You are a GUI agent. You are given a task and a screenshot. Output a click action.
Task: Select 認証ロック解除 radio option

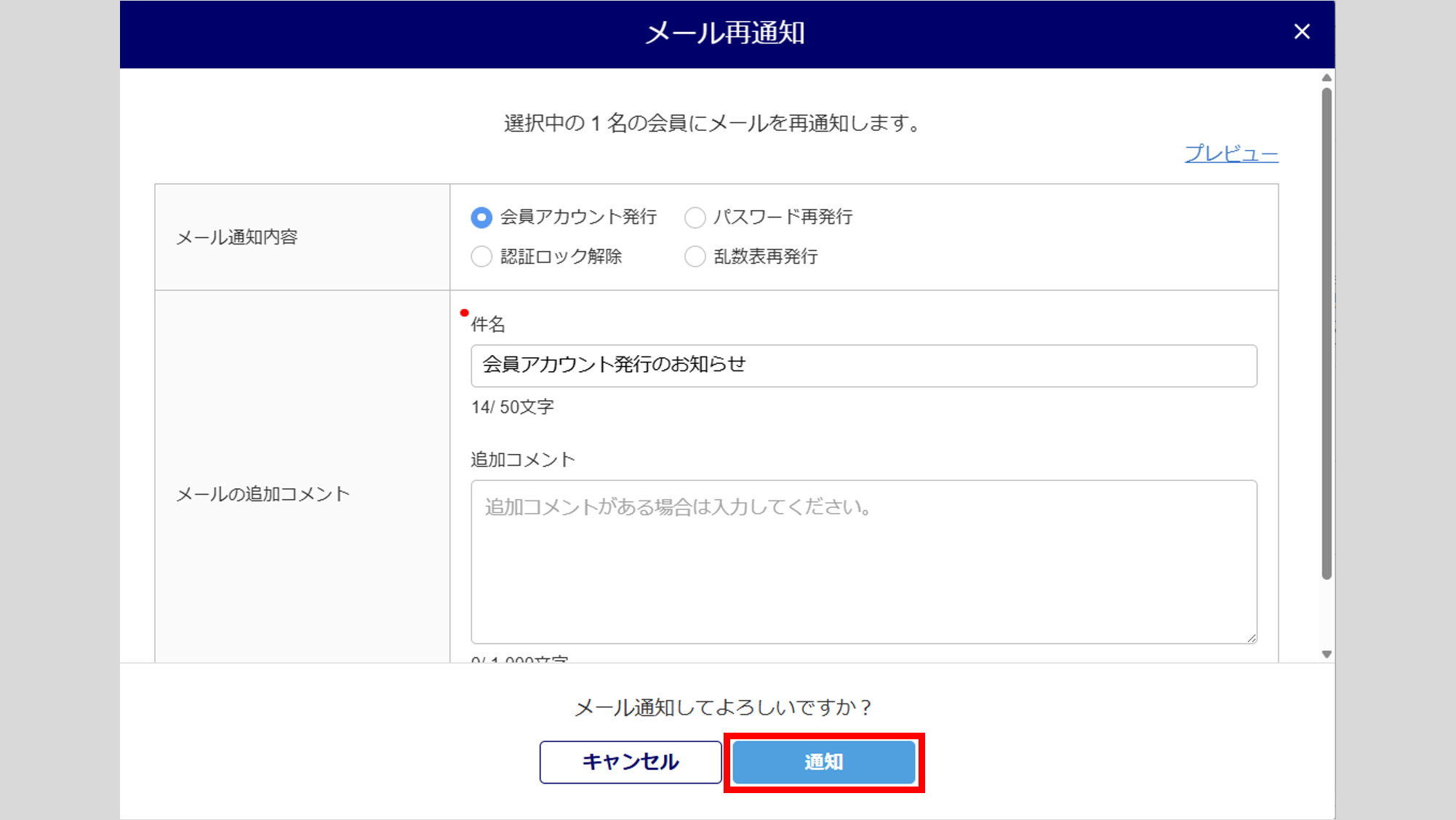coord(481,257)
